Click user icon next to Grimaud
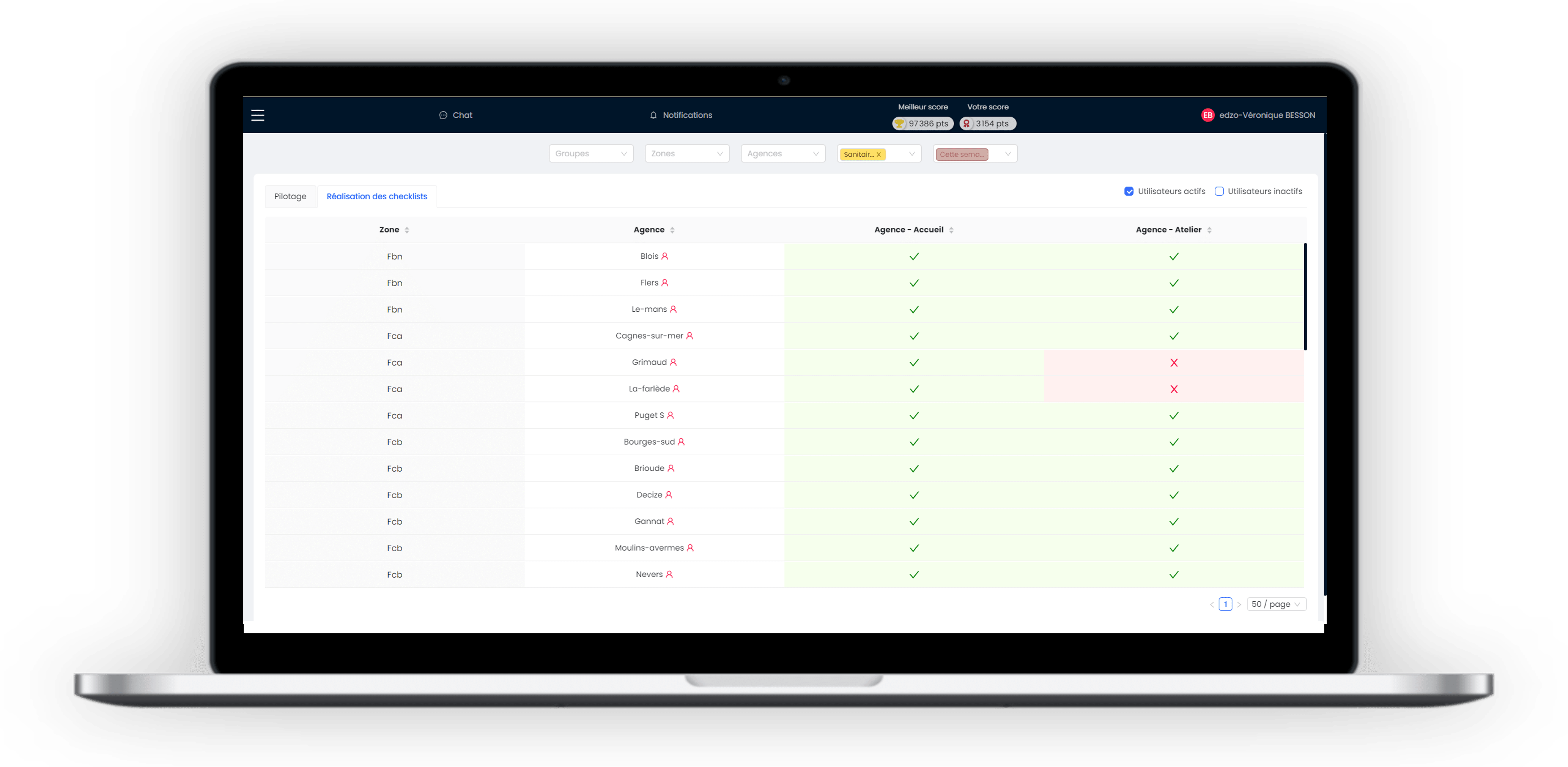Image resolution: width=1568 pixels, height=767 pixels. click(673, 363)
